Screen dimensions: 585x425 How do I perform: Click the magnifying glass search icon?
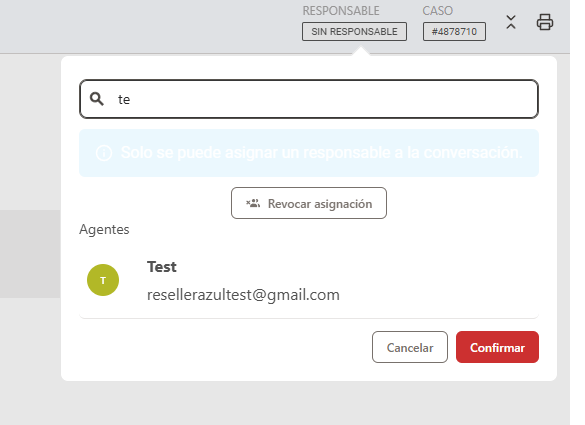pos(97,99)
